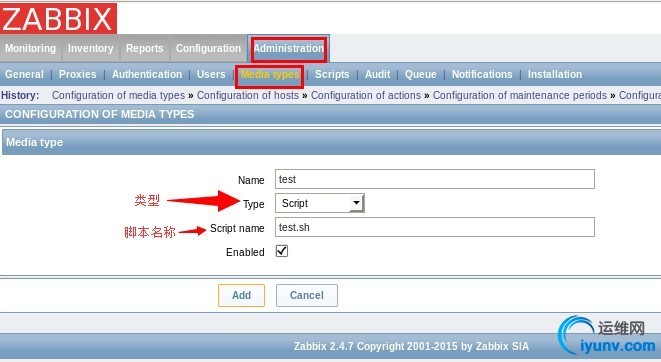Image resolution: width=661 pixels, height=362 pixels.
Task: Go to Users submenu
Action: point(211,74)
